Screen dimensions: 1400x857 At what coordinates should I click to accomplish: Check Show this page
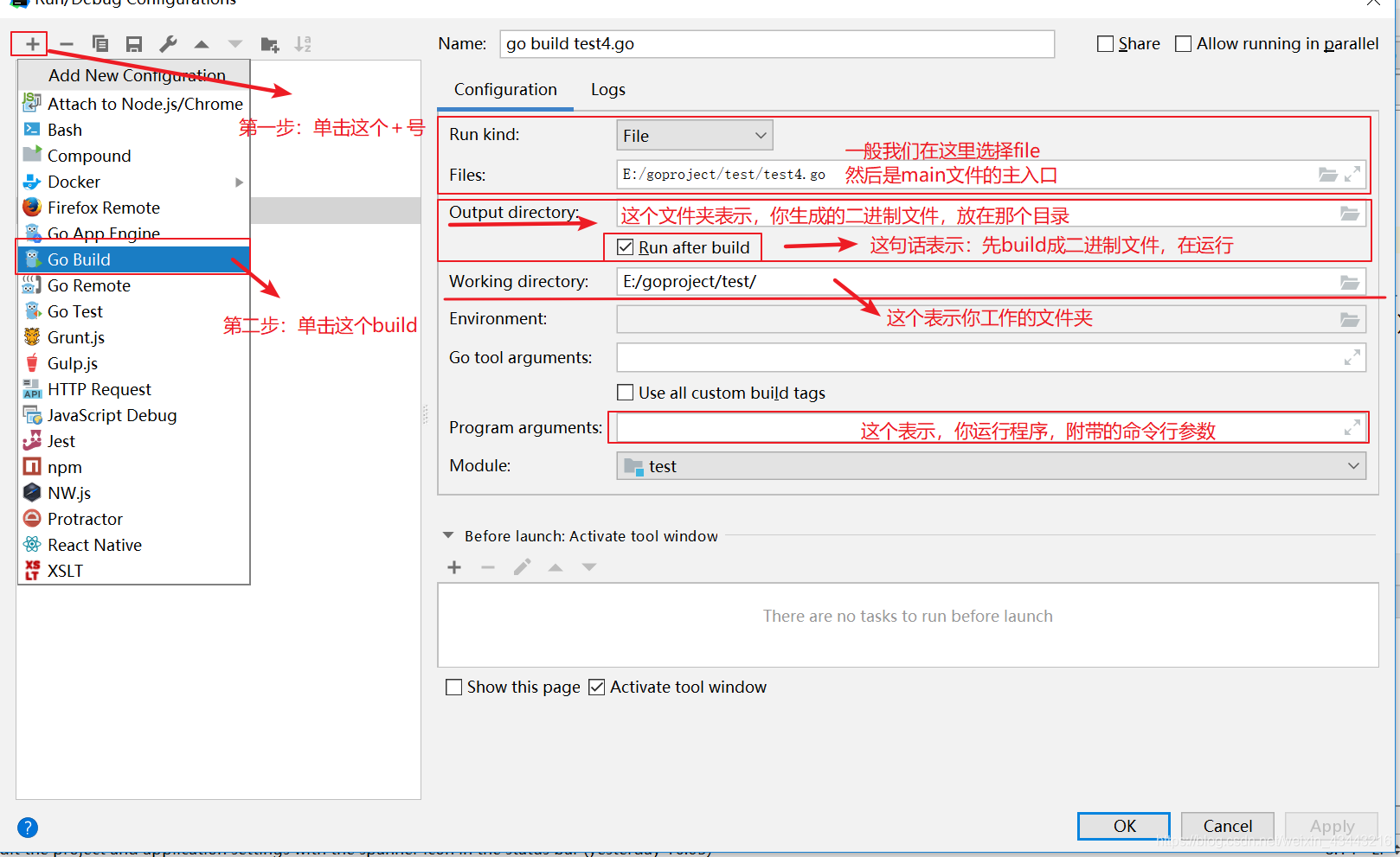453,688
